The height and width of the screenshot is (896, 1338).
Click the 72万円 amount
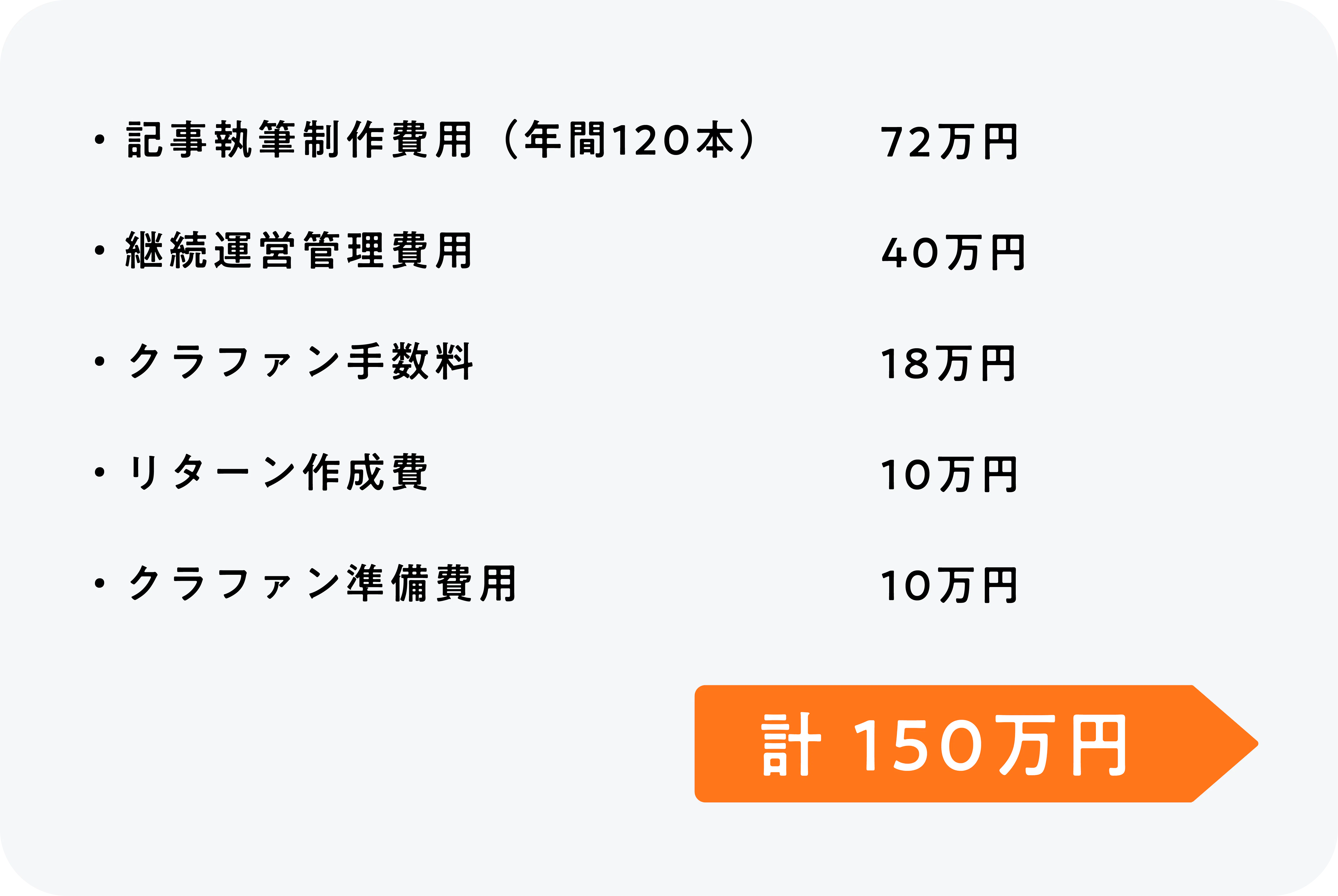point(949,142)
